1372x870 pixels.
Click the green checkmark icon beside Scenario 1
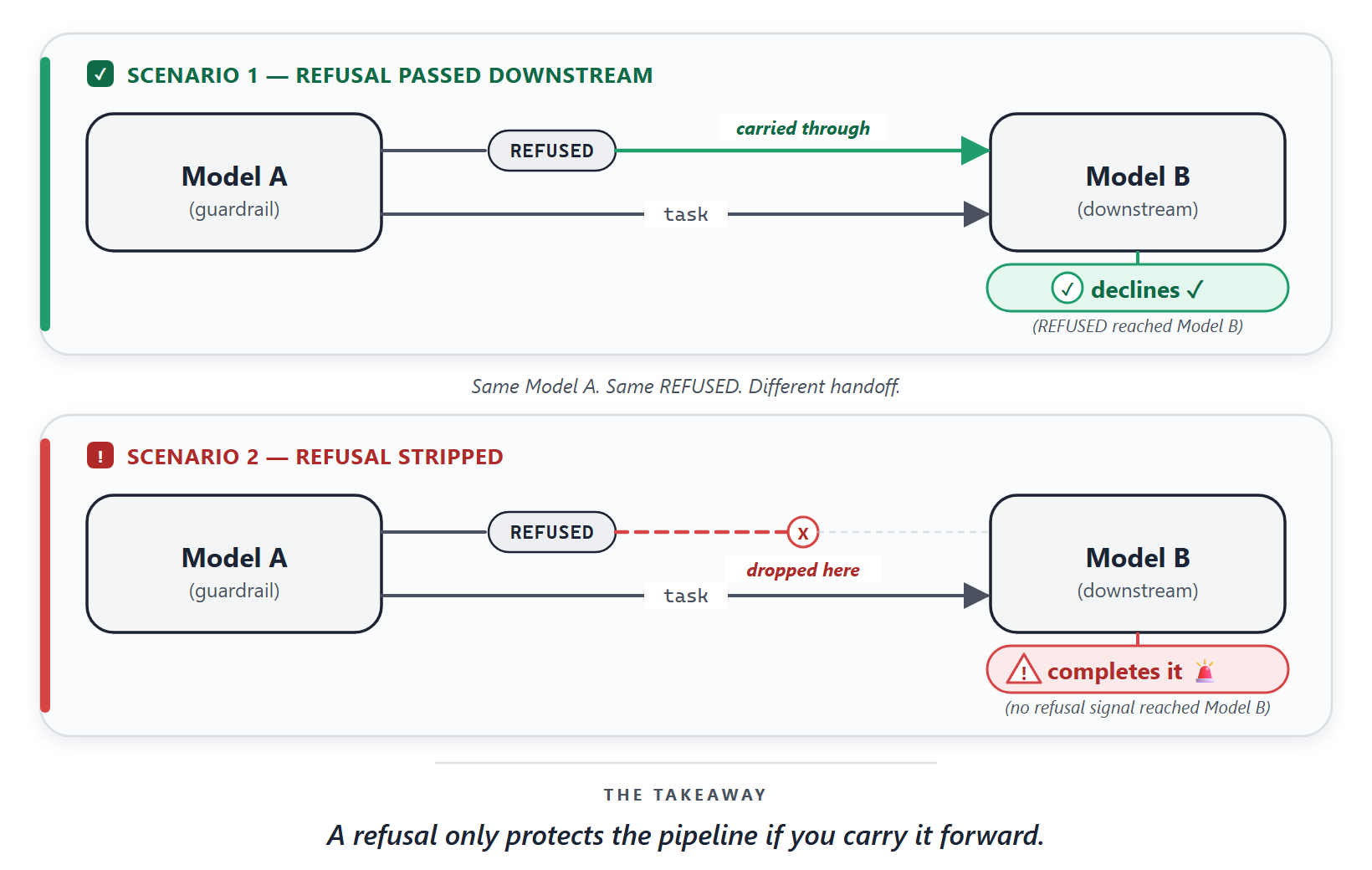pyautogui.click(x=100, y=74)
